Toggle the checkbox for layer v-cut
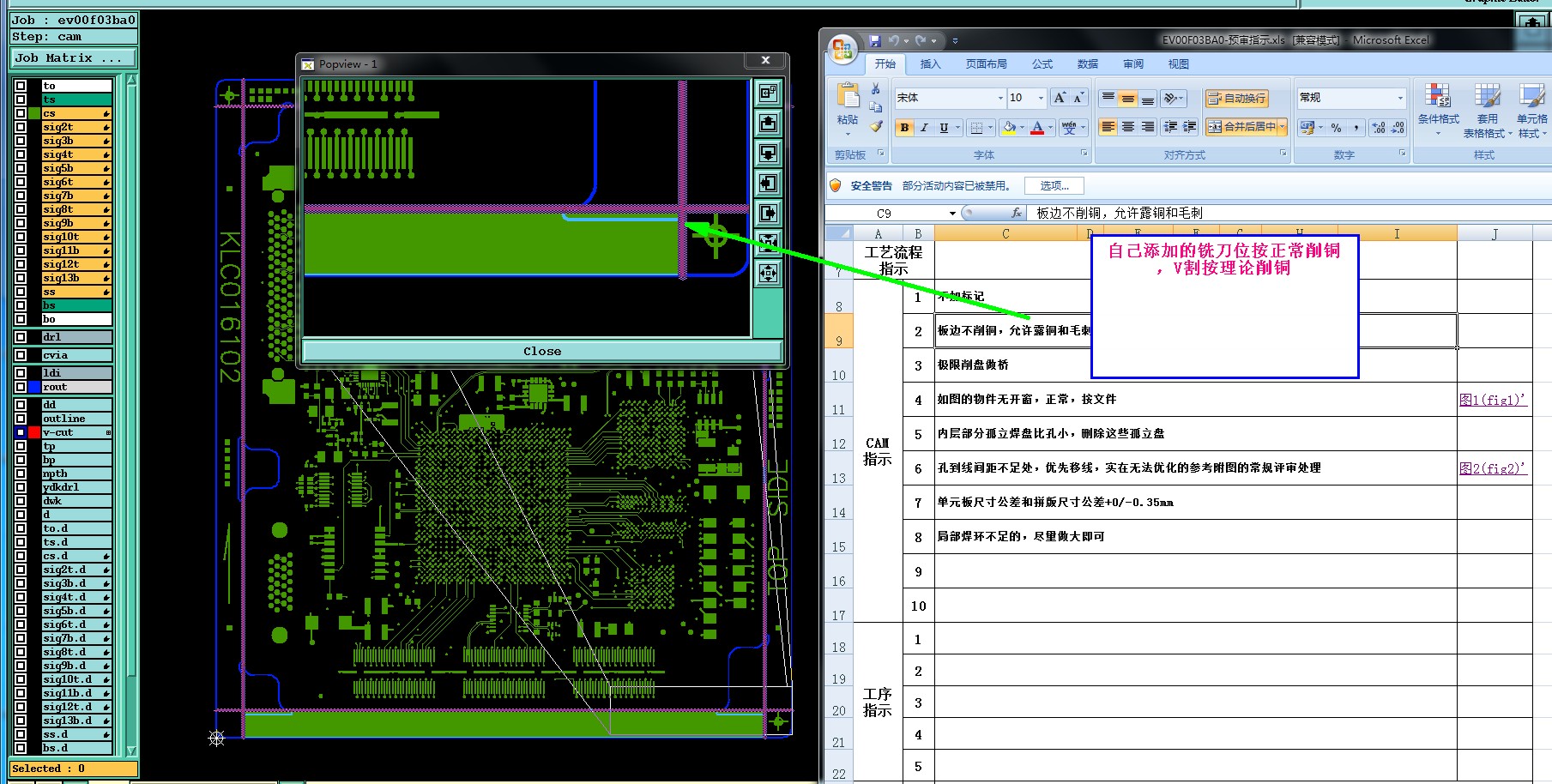This screenshot has width=1552, height=784. (x=21, y=432)
